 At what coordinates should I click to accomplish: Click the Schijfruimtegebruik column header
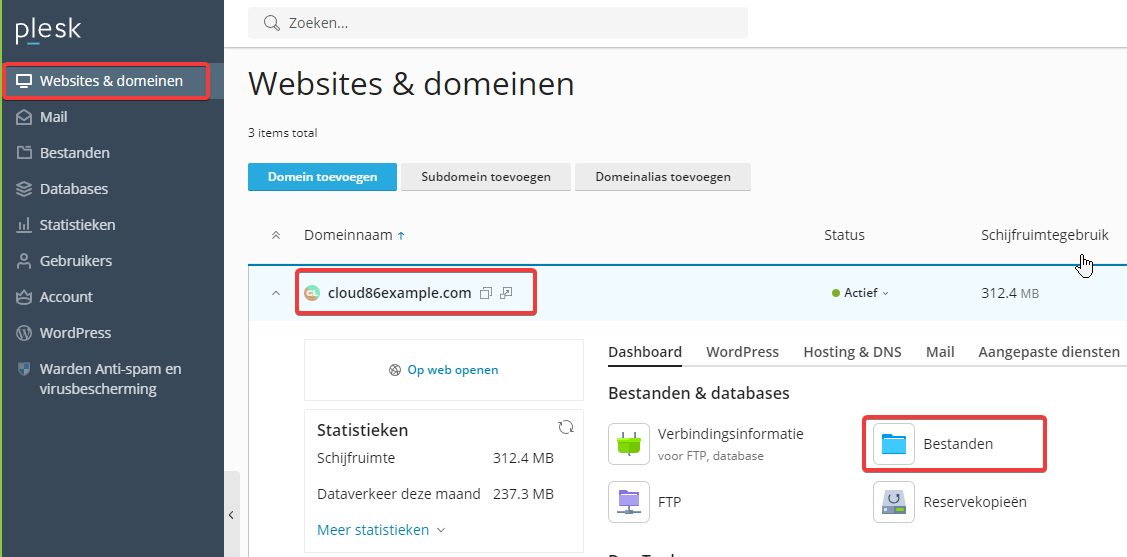point(1044,235)
